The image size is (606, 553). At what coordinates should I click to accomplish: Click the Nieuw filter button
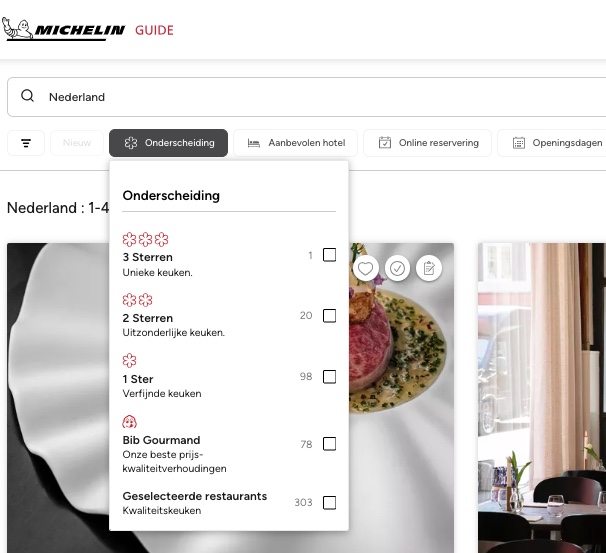77,143
